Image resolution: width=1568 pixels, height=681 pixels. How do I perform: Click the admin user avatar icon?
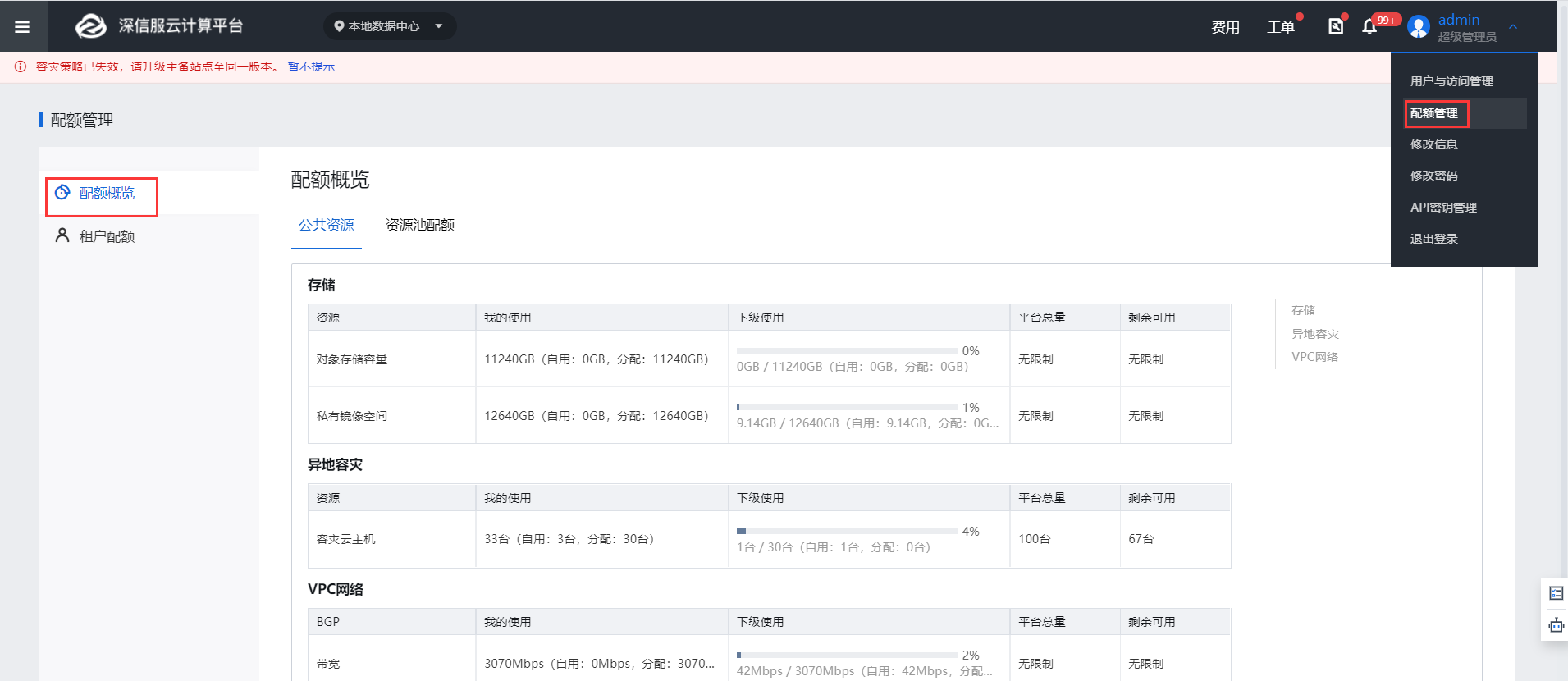pos(1419,27)
